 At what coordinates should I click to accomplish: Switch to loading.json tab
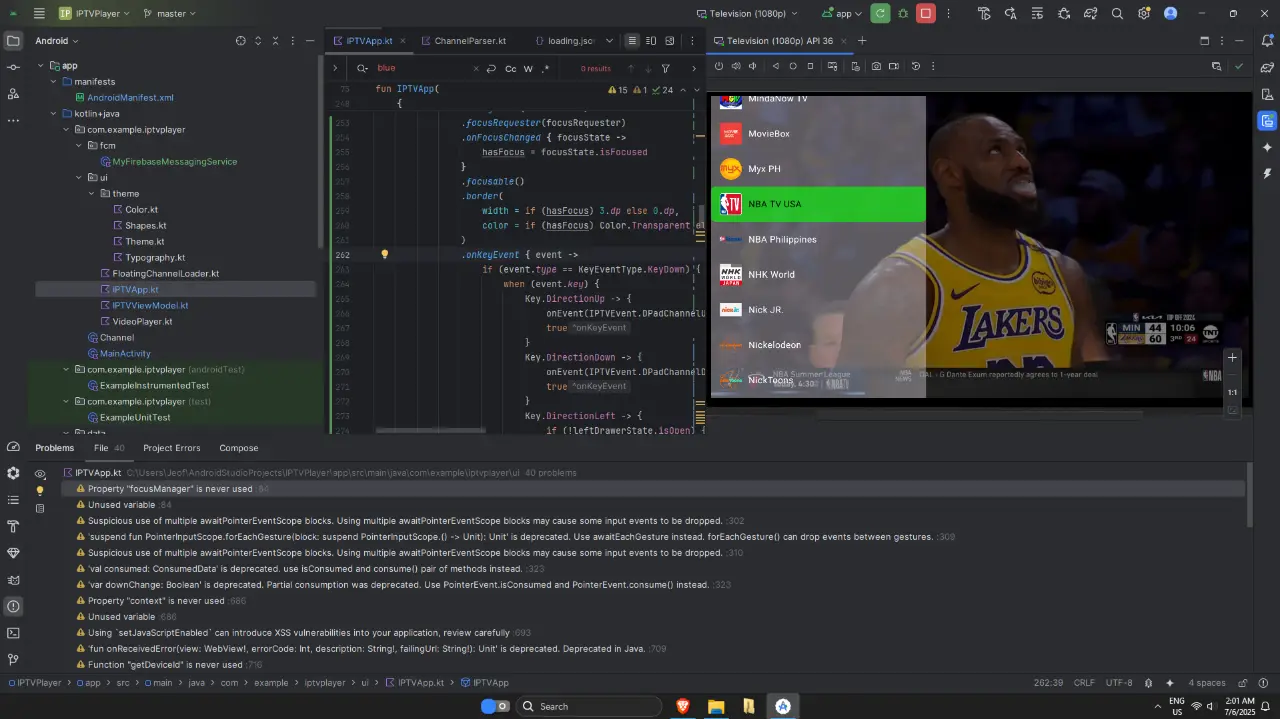564,41
